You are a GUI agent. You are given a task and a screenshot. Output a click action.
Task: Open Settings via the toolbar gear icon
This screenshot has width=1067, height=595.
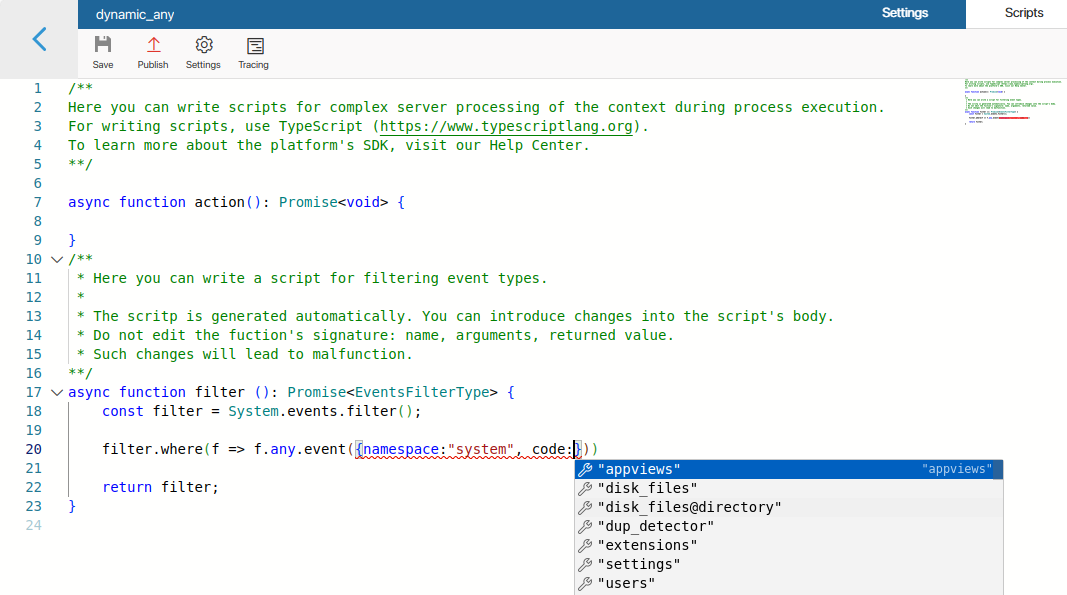point(203,46)
